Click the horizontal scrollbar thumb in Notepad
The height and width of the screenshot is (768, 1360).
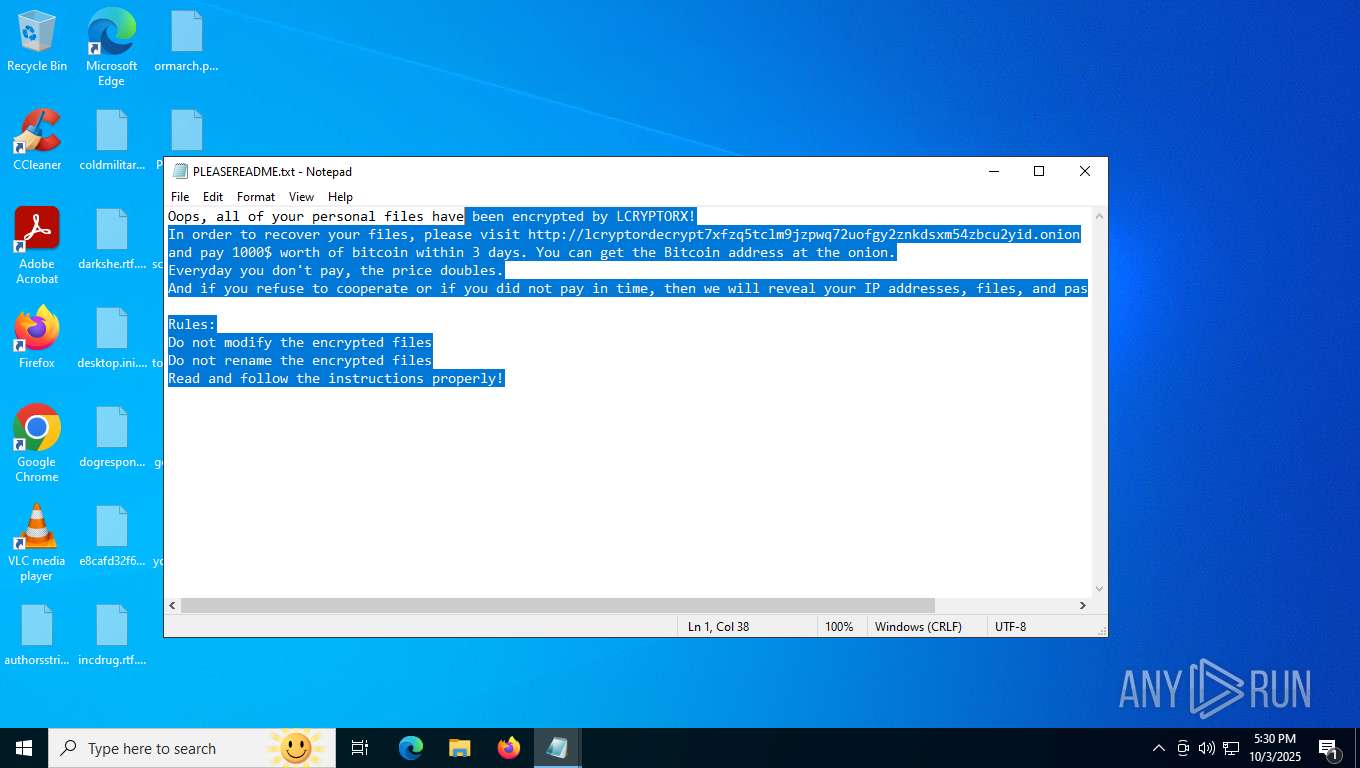[x=558, y=605]
